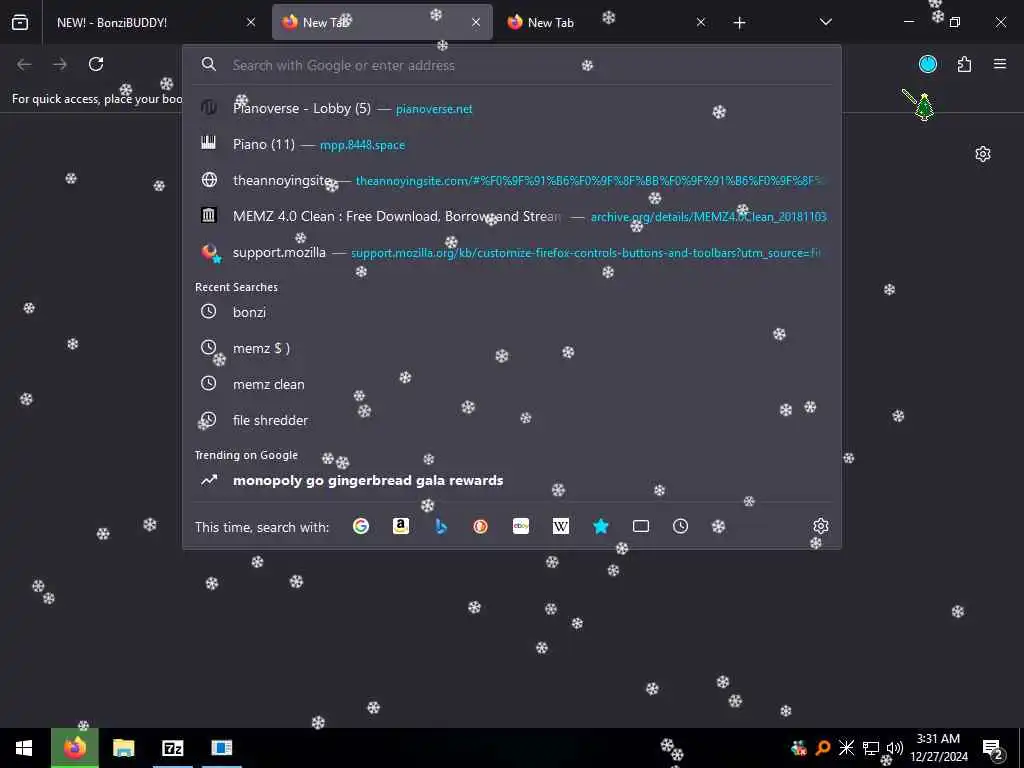Search in open Tabs using the tab icon
Image resolution: width=1024 pixels, height=768 pixels.
coord(641,526)
